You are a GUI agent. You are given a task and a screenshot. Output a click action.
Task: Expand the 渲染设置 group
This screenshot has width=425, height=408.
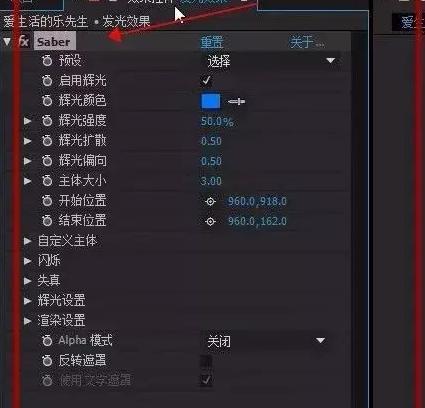tap(27, 321)
